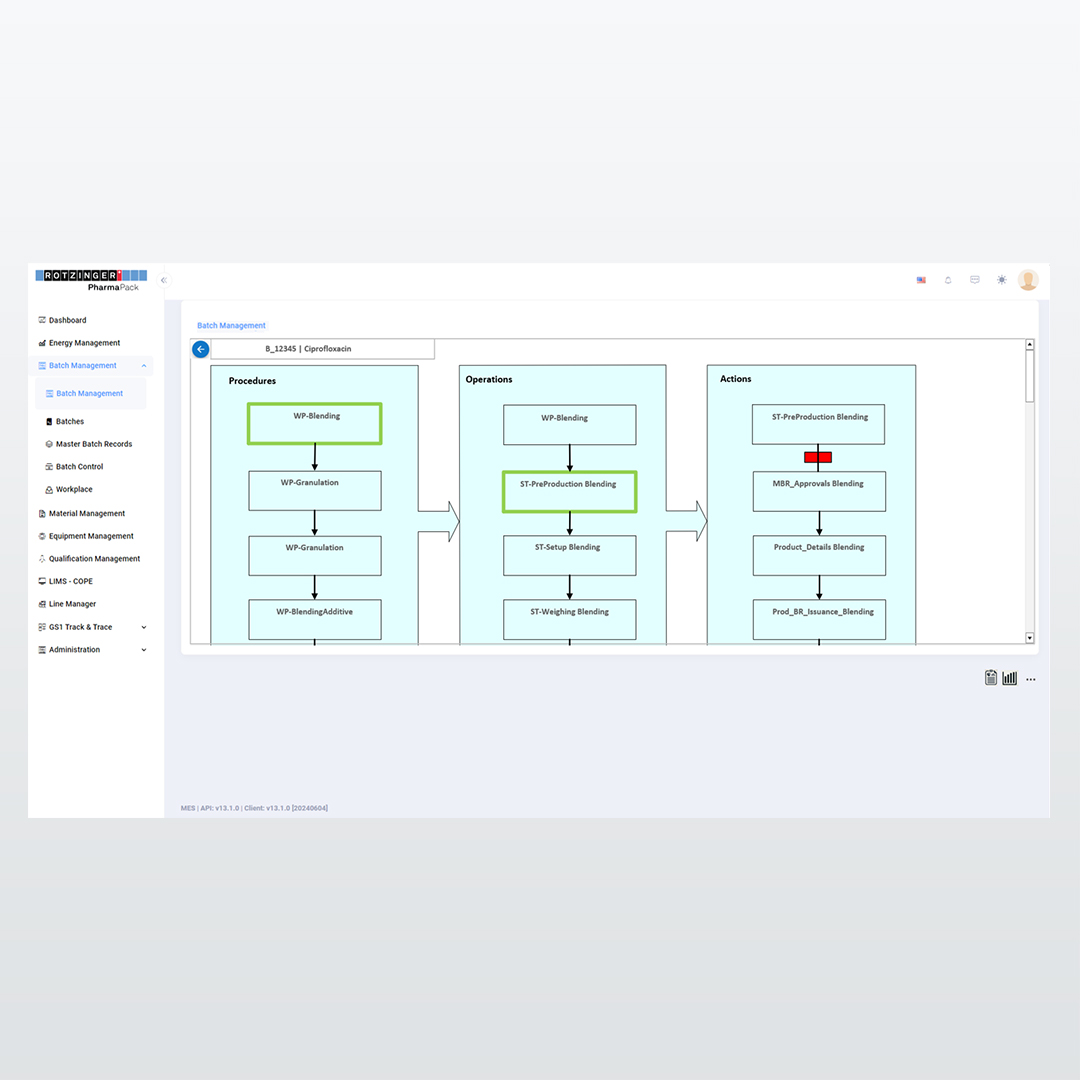This screenshot has height=1080, width=1080.
Task: Select Prod_BR_Issuance_Blending action
Action: (819, 619)
